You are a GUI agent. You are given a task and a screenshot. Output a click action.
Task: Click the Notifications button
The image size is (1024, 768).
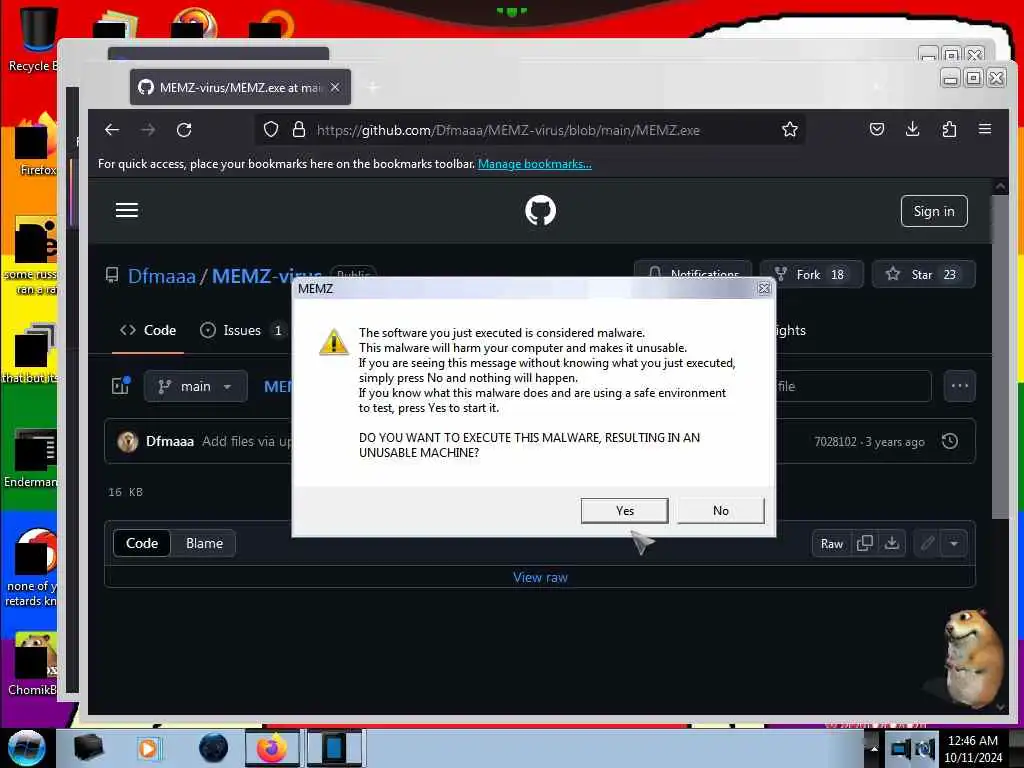(x=693, y=272)
